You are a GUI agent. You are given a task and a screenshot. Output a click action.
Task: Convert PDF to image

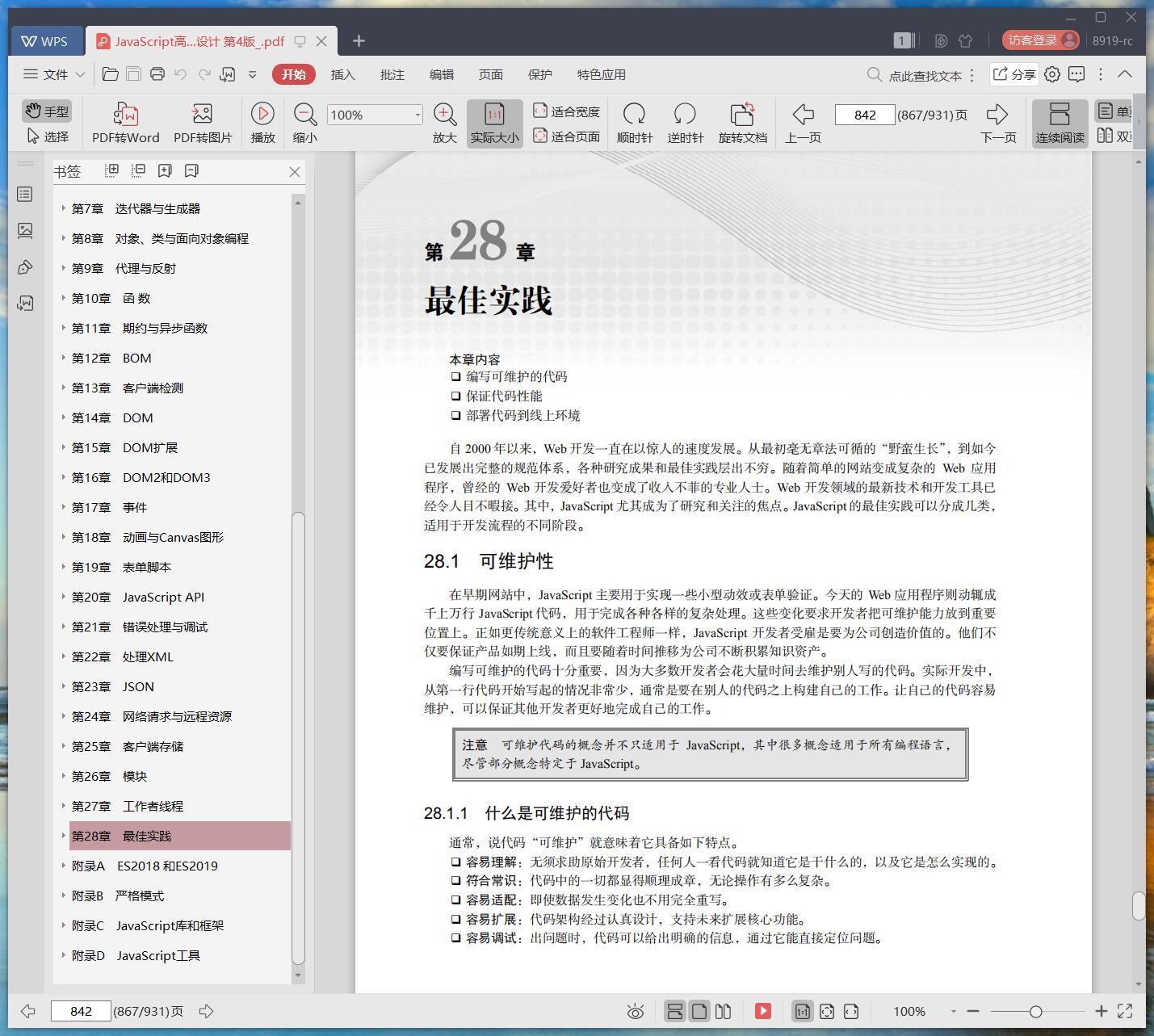pos(203,123)
